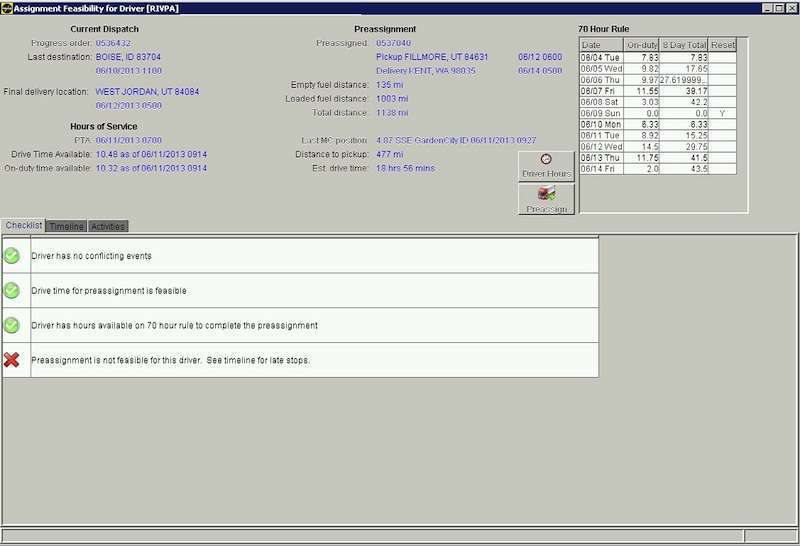Click on-duty 11.75 cell for 06/13 Thu

pyautogui.click(x=641, y=158)
